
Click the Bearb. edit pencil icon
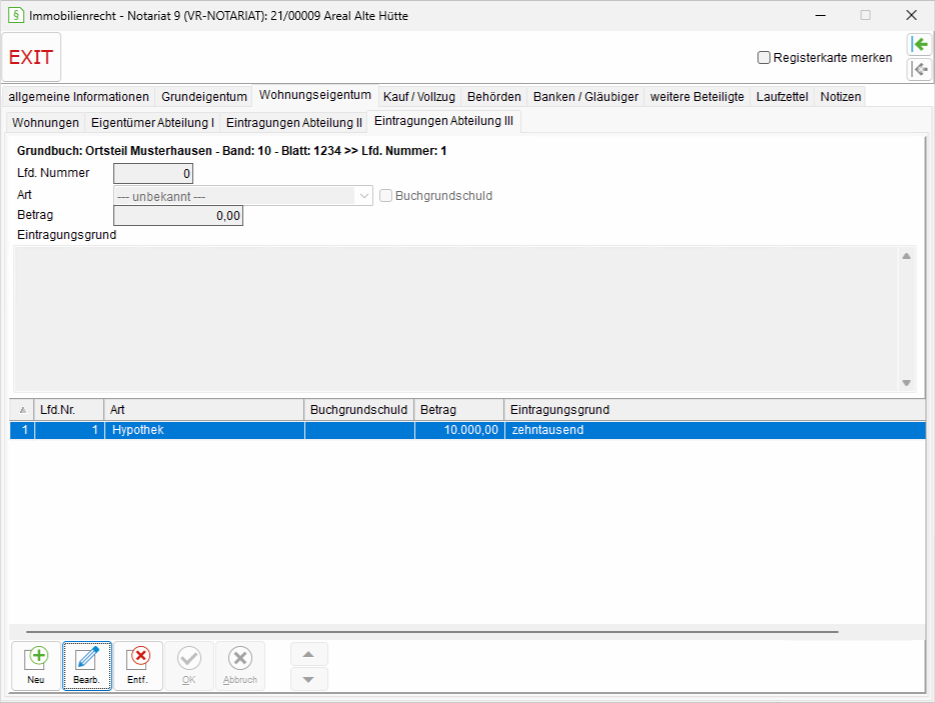click(87, 665)
